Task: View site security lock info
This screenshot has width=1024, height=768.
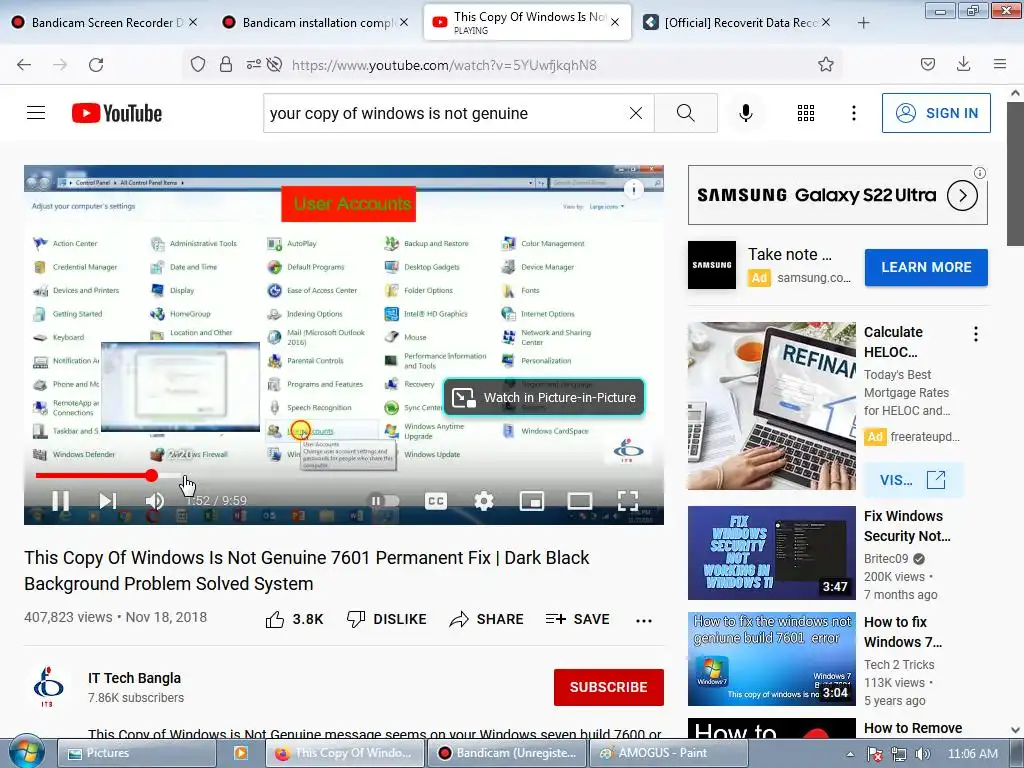Action: click(x=226, y=64)
